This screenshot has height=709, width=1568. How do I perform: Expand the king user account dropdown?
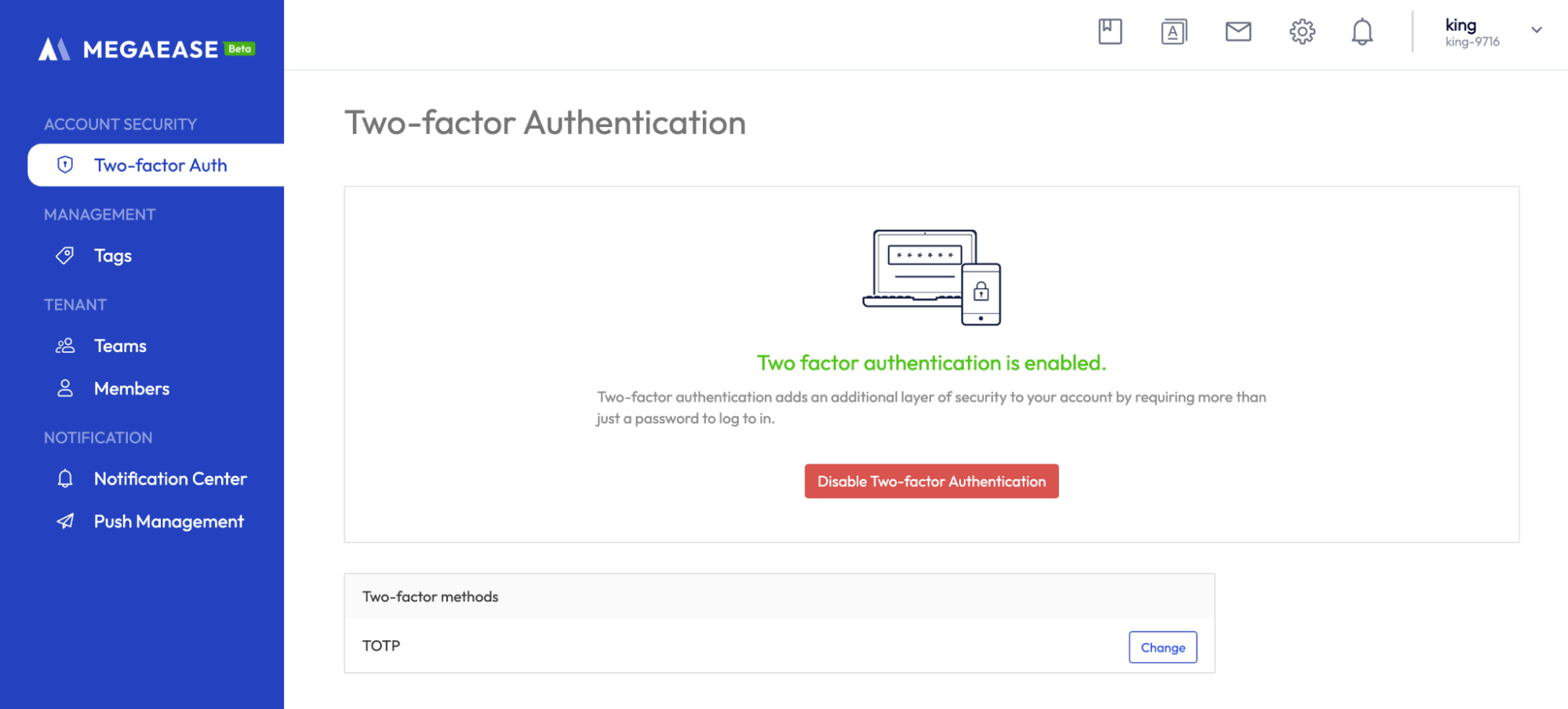pos(1536,31)
